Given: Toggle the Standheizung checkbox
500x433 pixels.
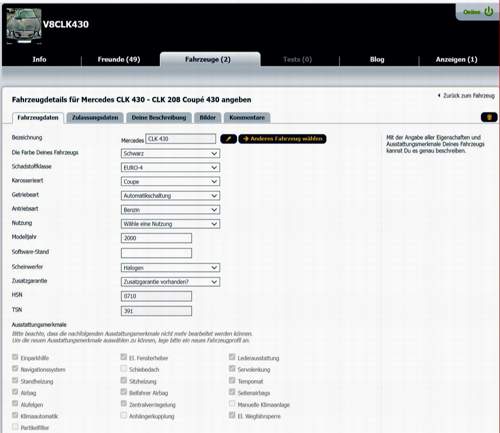Looking at the screenshot, I should [x=15, y=380].
